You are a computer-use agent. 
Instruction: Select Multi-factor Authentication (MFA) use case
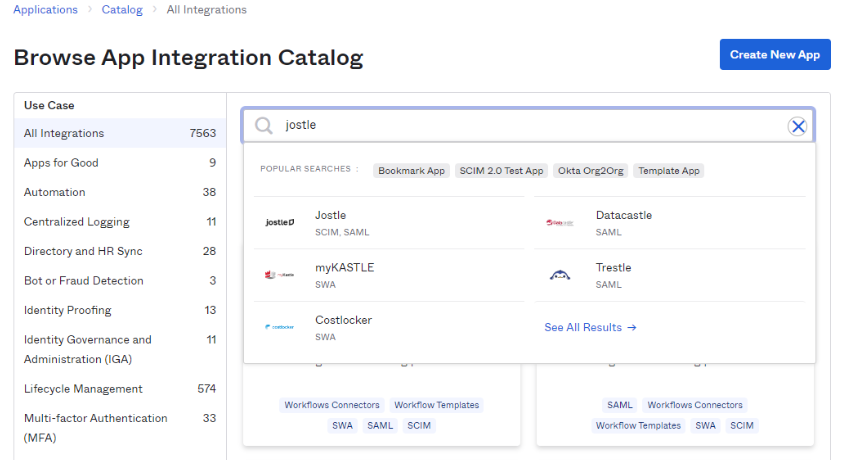pos(120,428)
